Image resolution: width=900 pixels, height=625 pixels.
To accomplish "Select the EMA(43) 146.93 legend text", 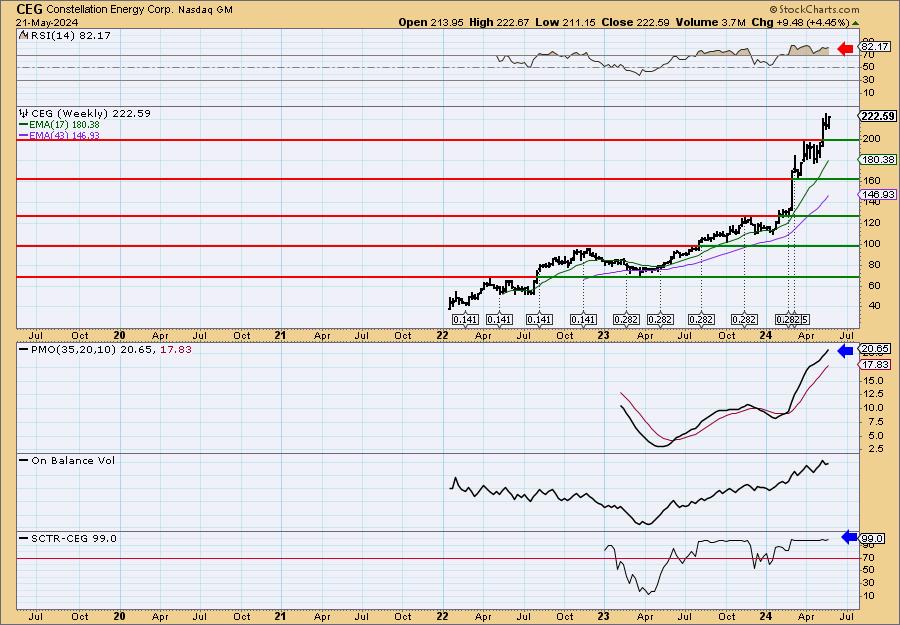I will (65, 135).
